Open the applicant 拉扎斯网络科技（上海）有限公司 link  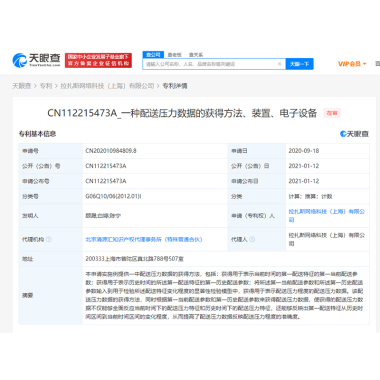coord(327,216)
